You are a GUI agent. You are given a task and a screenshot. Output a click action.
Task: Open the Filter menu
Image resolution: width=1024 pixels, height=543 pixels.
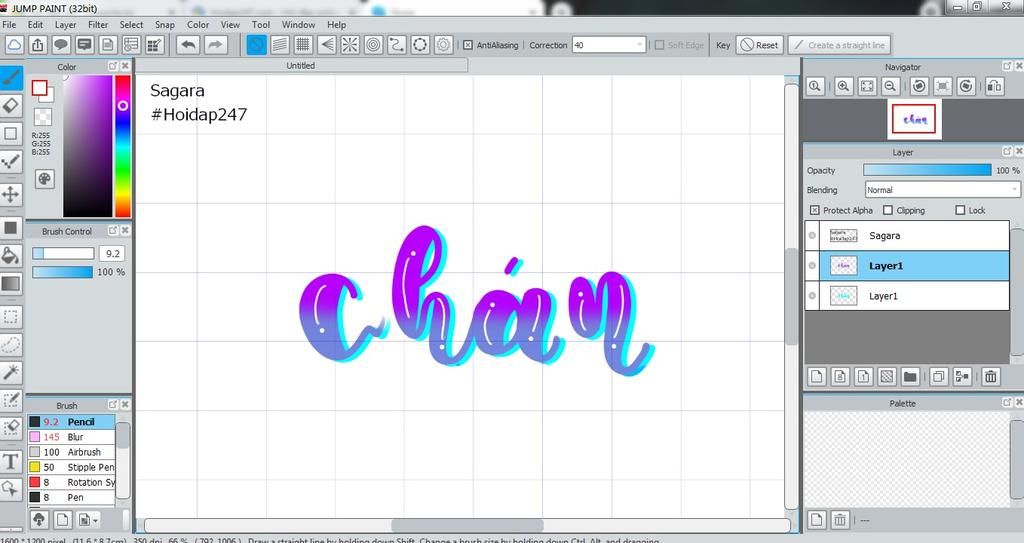click(x=98, y=24)
